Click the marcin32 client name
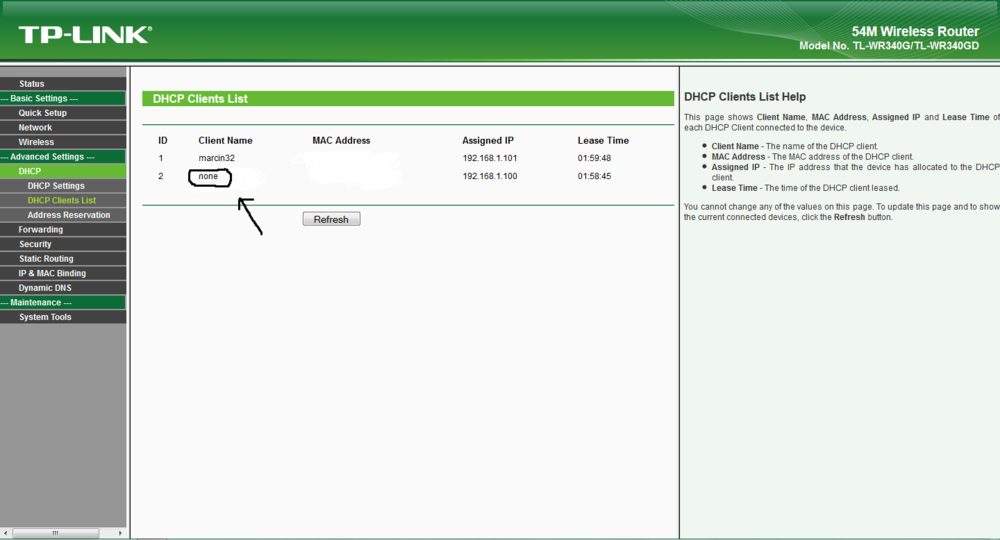Image resolution: width=1000 pixels, height=540 pixels. pyautogui.click(x=216, y=158)
